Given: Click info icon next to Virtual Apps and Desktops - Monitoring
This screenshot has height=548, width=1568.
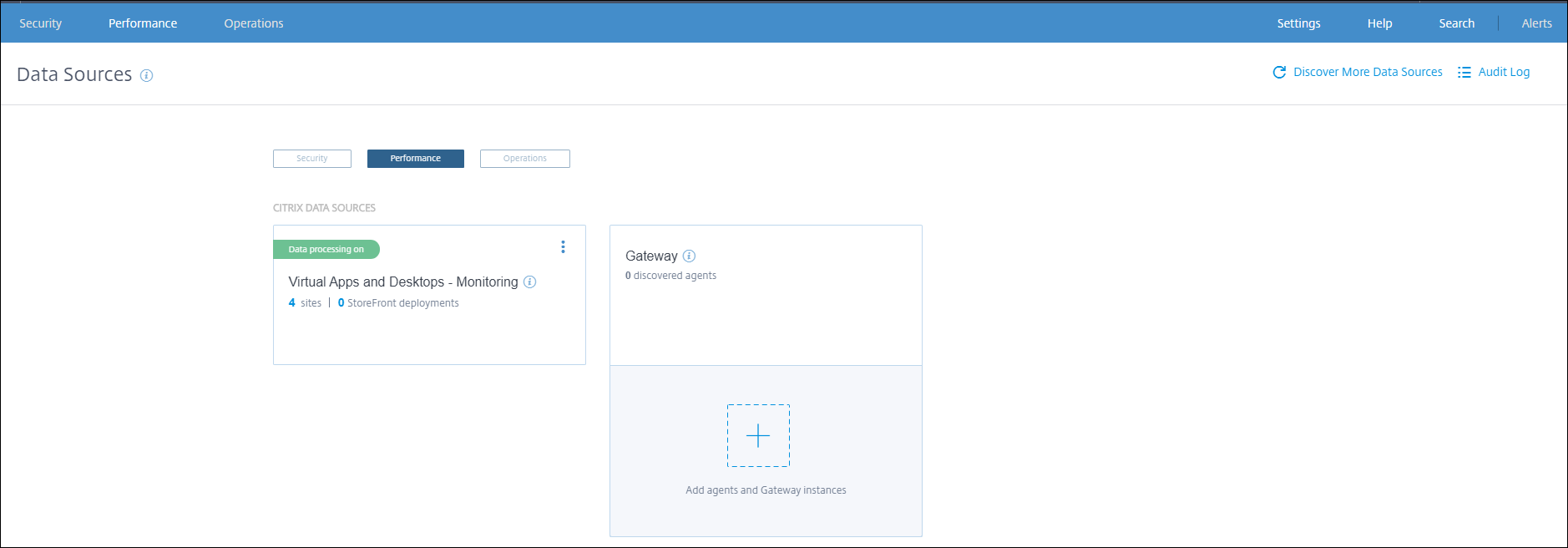Looking at the screenshot, I should click(x=529, y=282).
